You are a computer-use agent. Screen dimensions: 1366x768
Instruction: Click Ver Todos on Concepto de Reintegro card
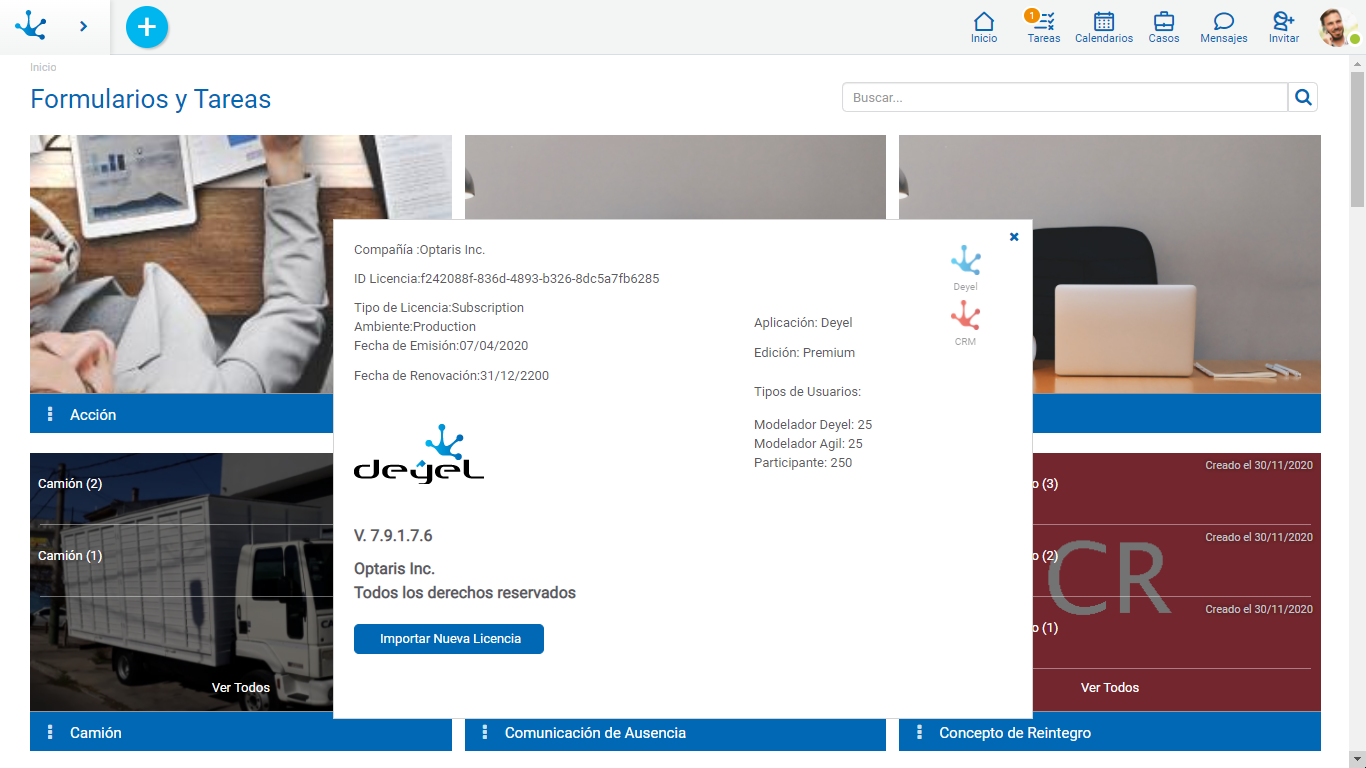1110,688
